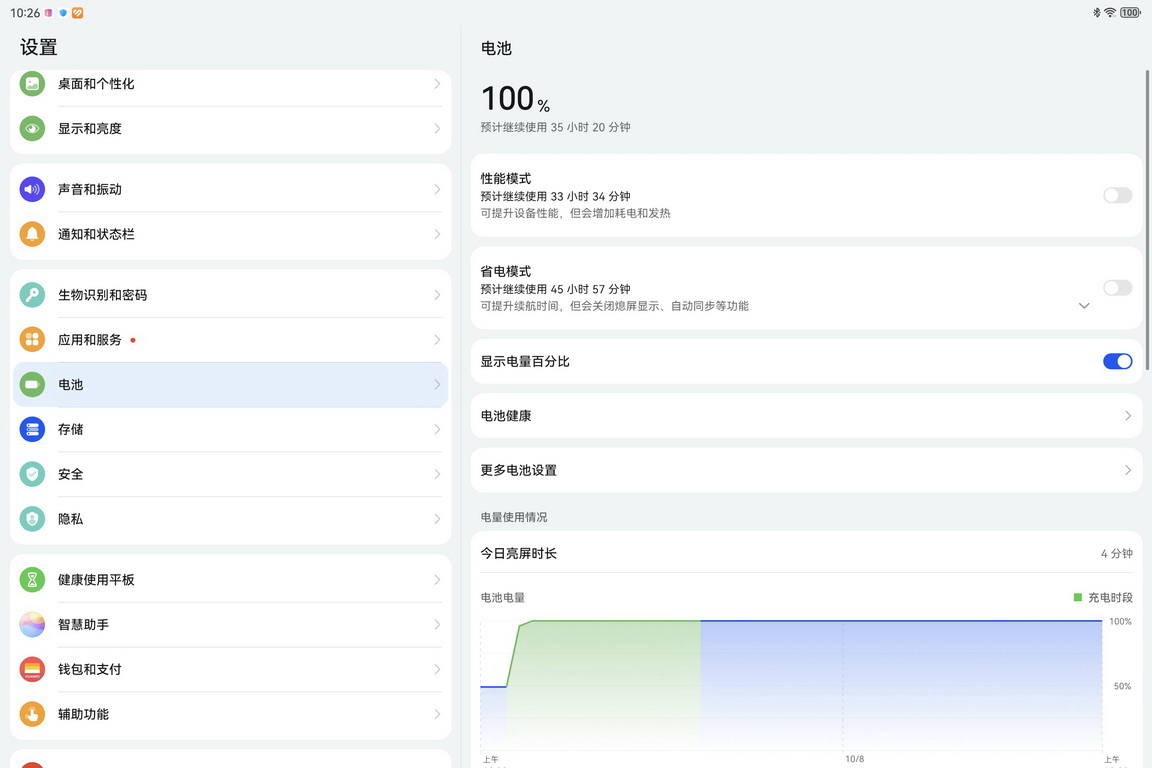Click the 电量使用情况 section heading

coord(514,517)
